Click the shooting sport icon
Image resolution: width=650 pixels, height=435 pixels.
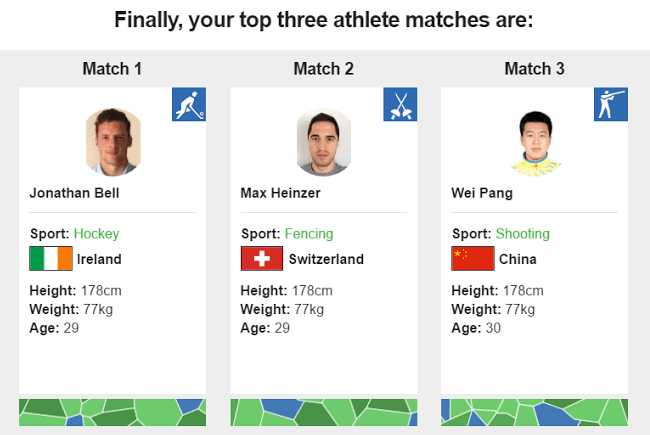(611, 105)
